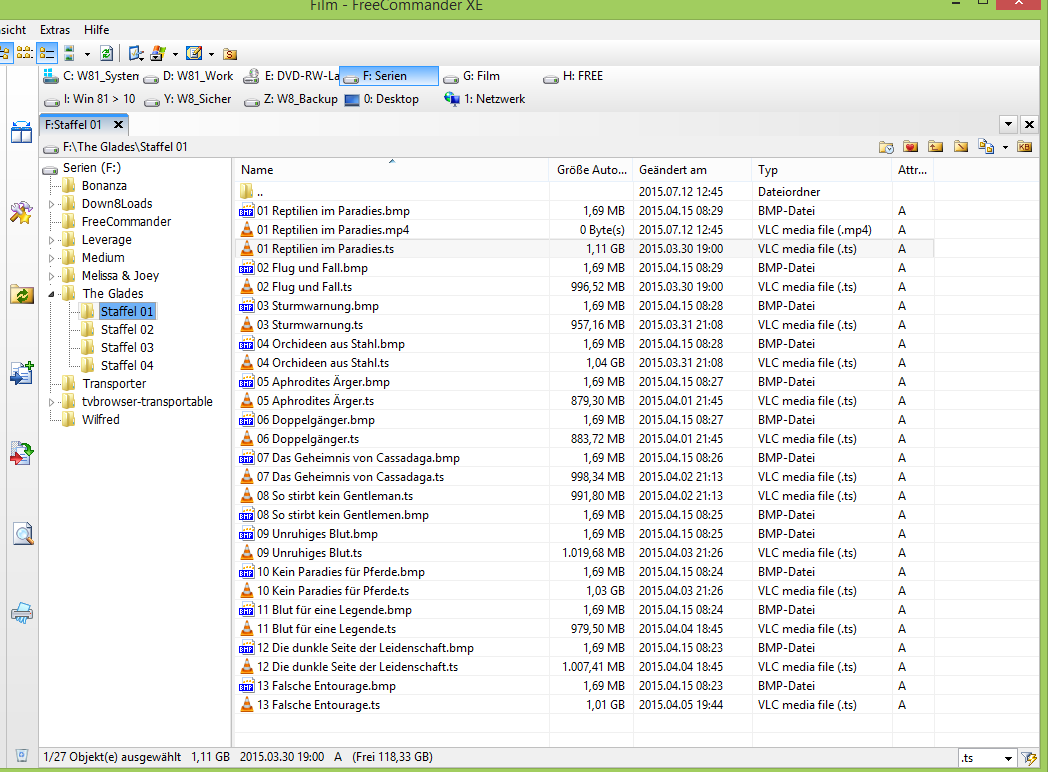Click the folder synchronize sidebar icon
The image size is (1048, 772).
coord(21,293)
